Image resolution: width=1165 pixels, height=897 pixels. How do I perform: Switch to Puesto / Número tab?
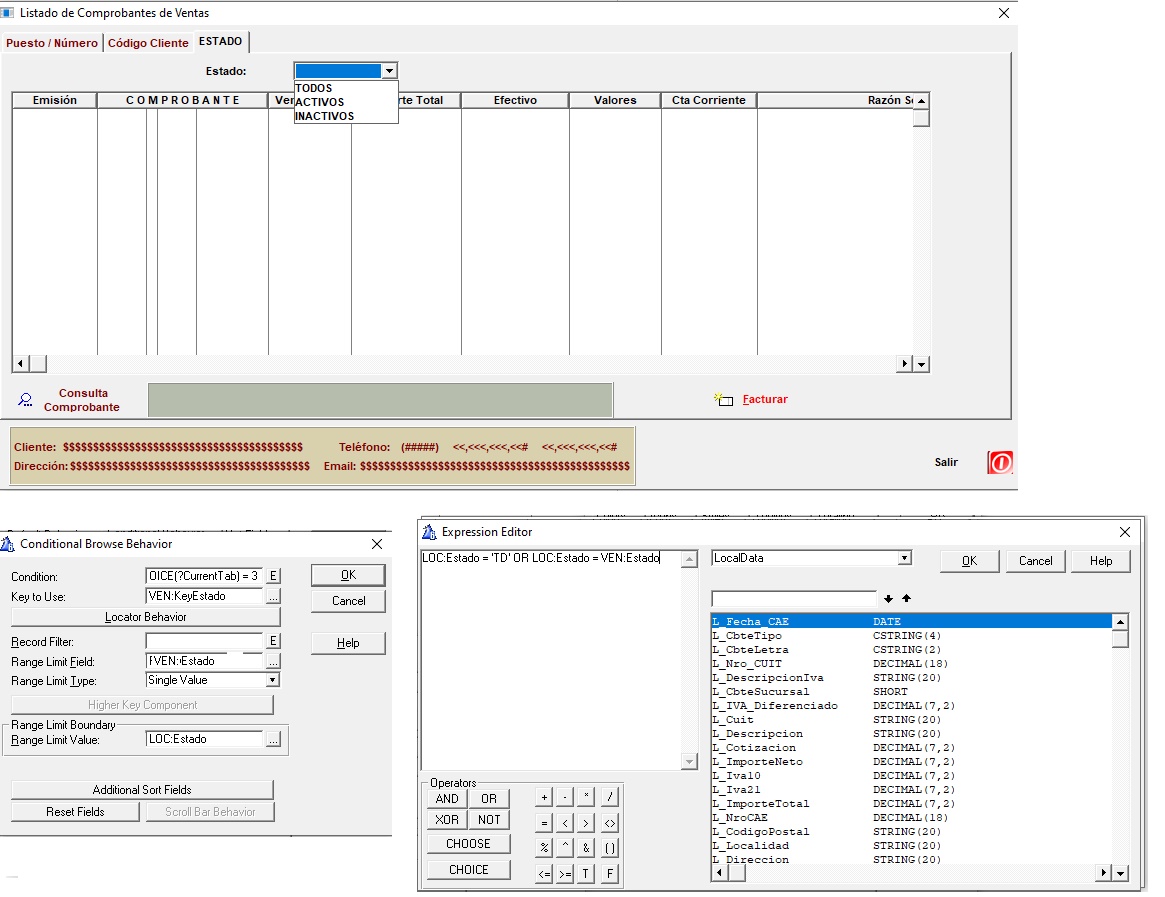(51, 43)
